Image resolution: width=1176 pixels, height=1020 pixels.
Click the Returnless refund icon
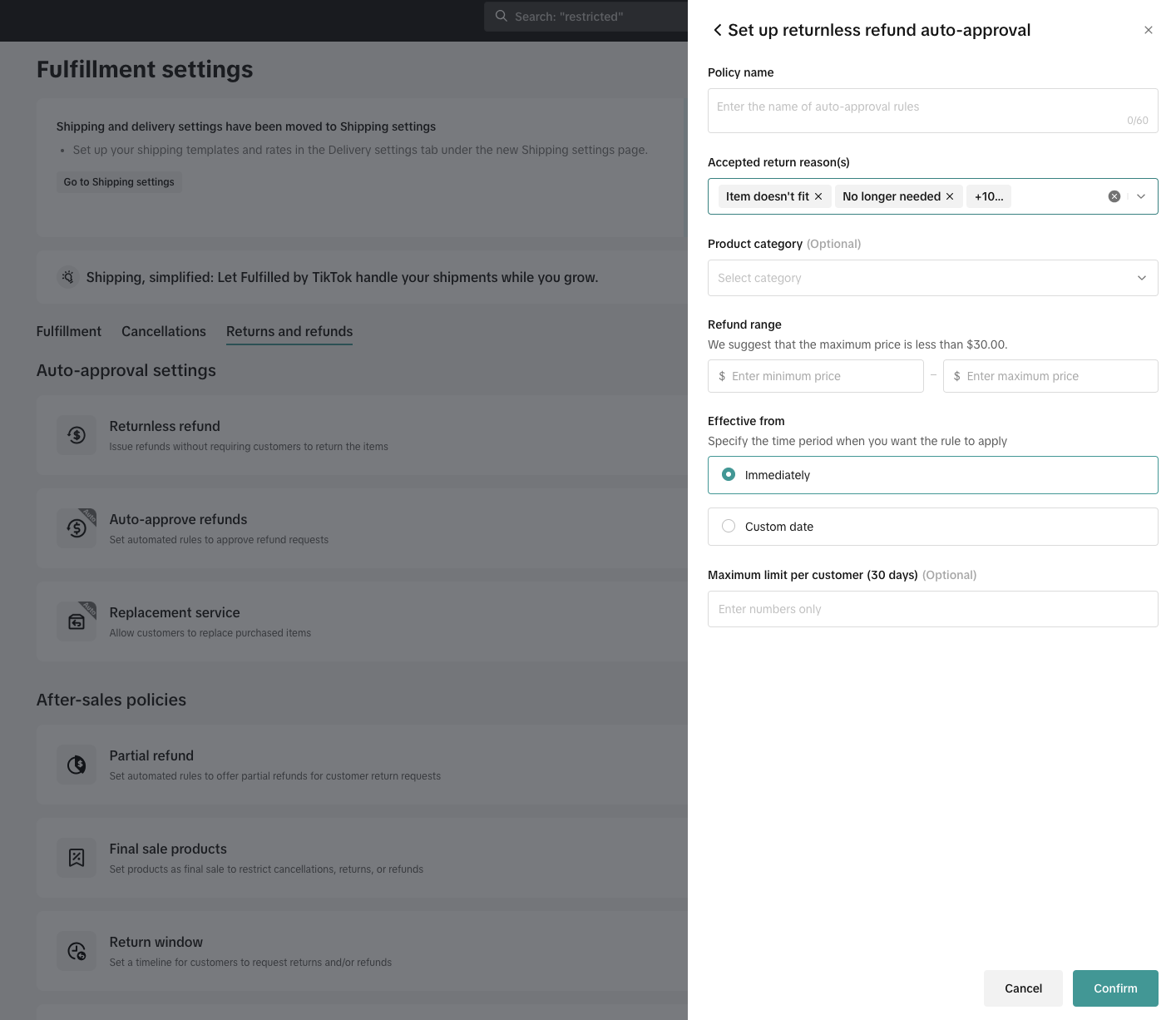coord(77,434)
